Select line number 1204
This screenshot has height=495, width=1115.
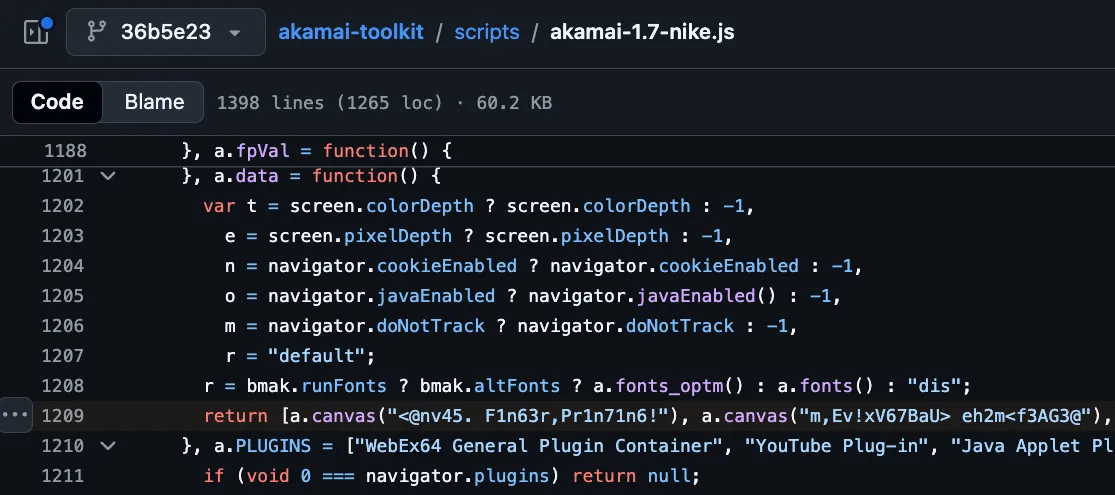(x=65, y=266)
